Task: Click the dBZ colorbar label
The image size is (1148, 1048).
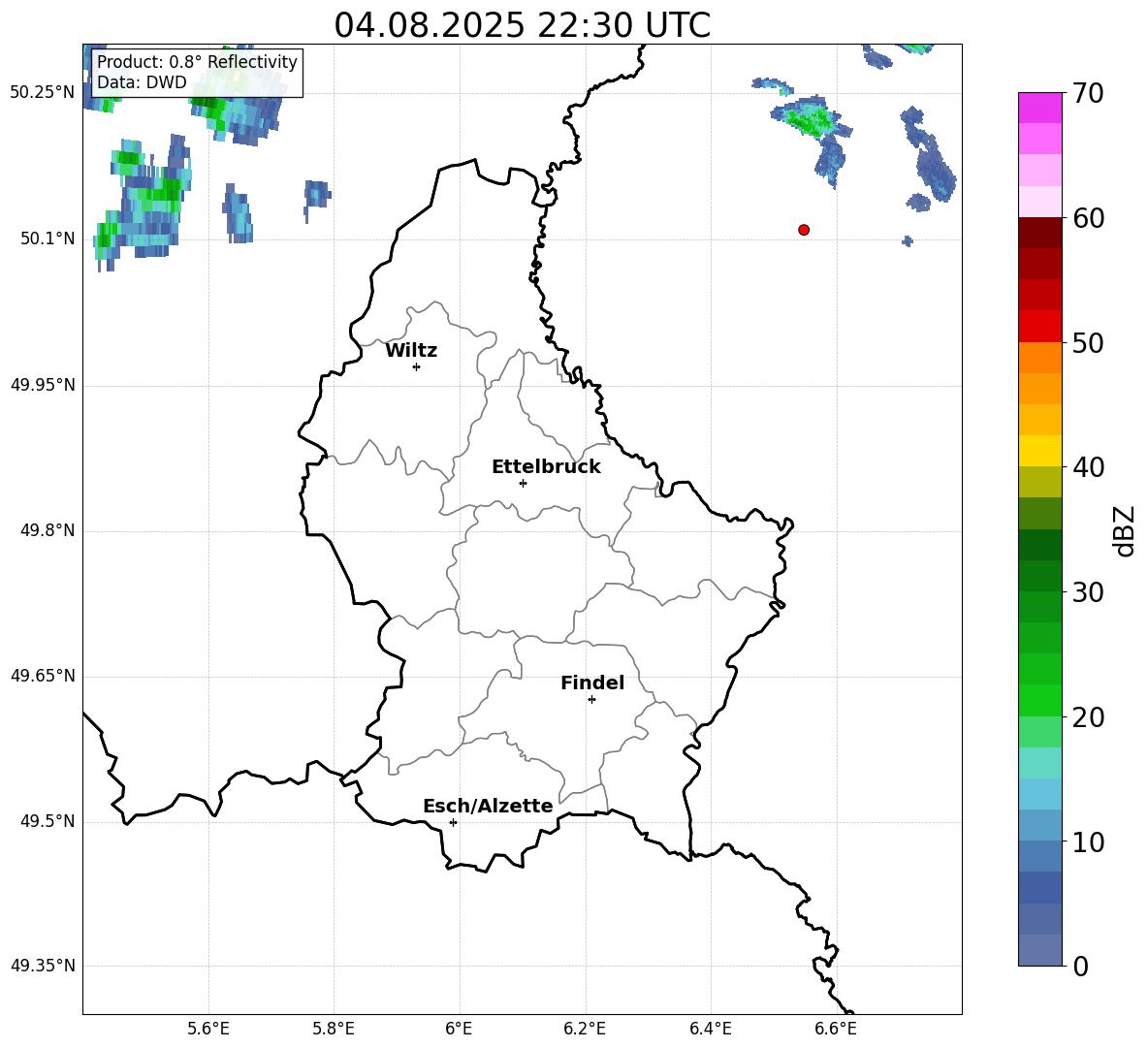Action: click(x=1123, y=531)
